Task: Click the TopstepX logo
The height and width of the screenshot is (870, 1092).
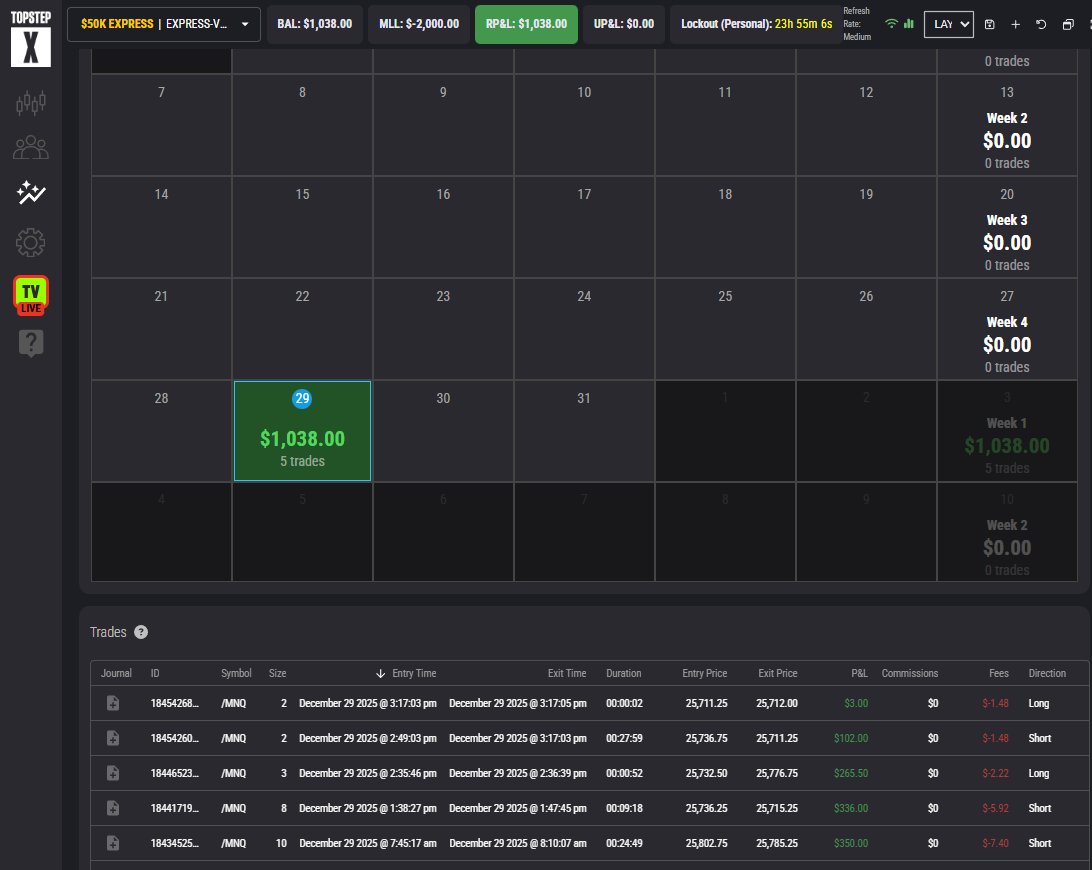Action: click(x=31, y=38)
